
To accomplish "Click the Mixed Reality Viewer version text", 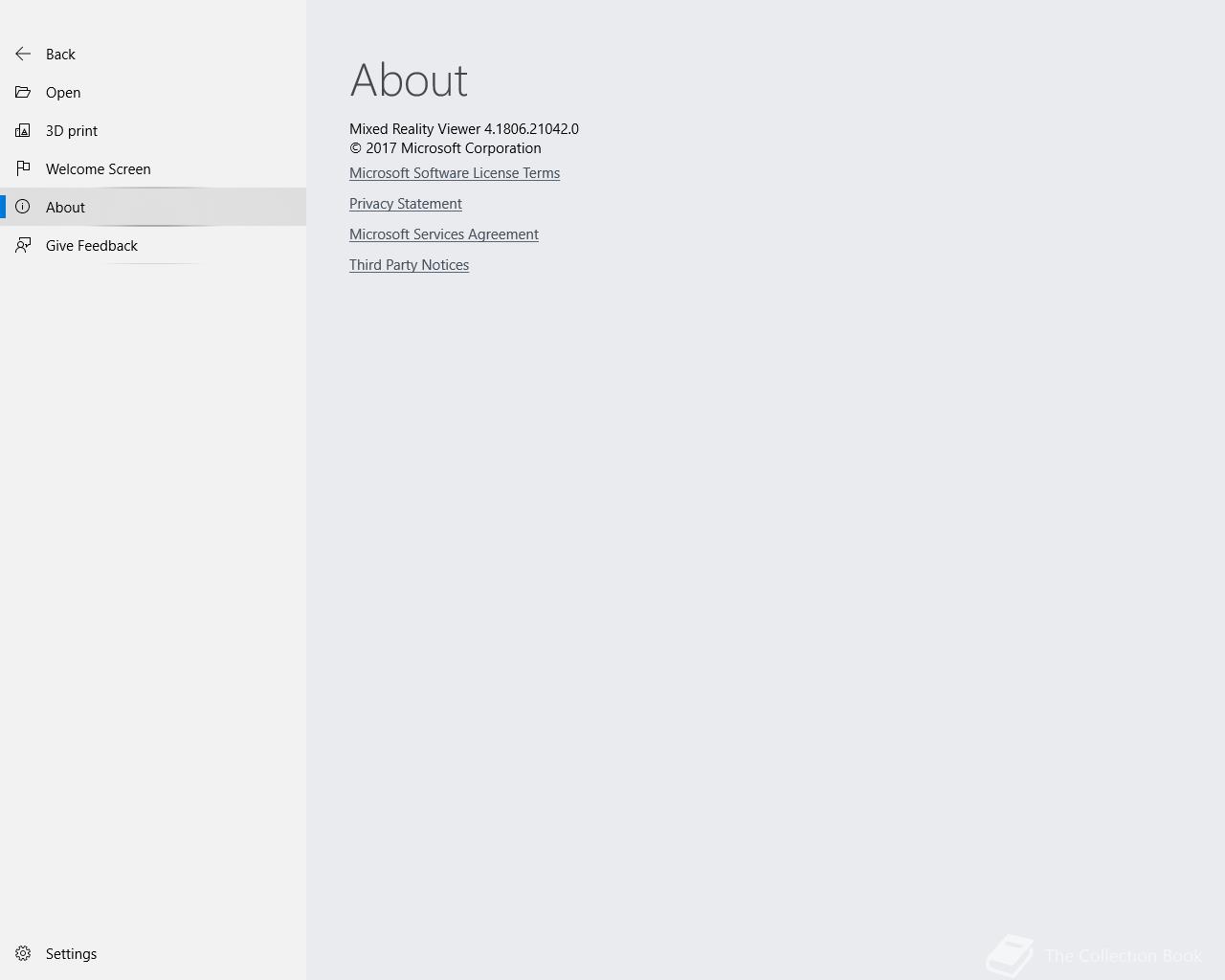I will [464, 129].
